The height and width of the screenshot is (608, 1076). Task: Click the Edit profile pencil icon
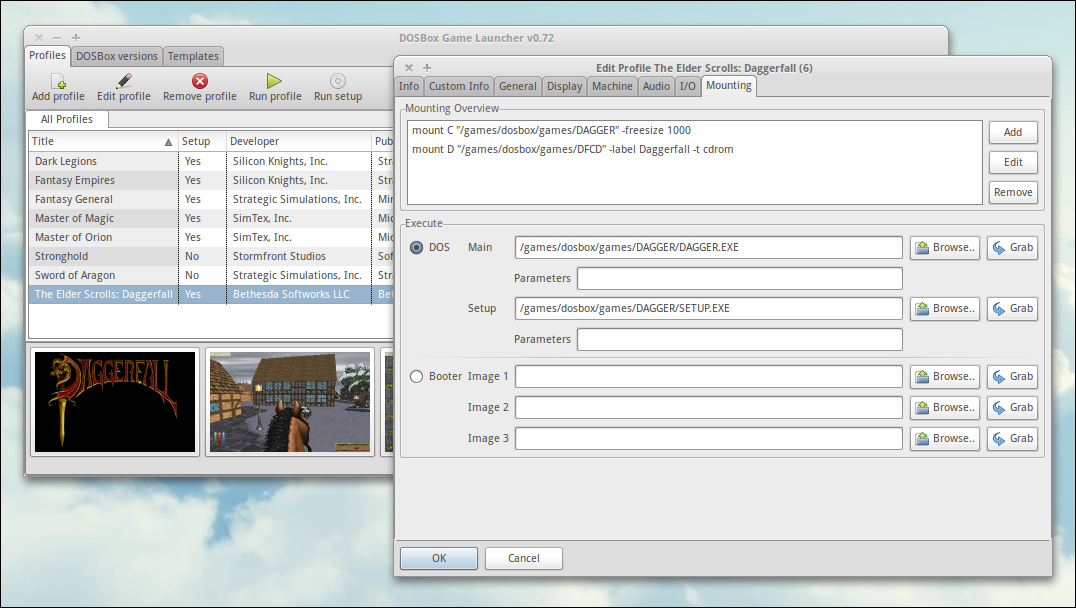click(124, 82)
